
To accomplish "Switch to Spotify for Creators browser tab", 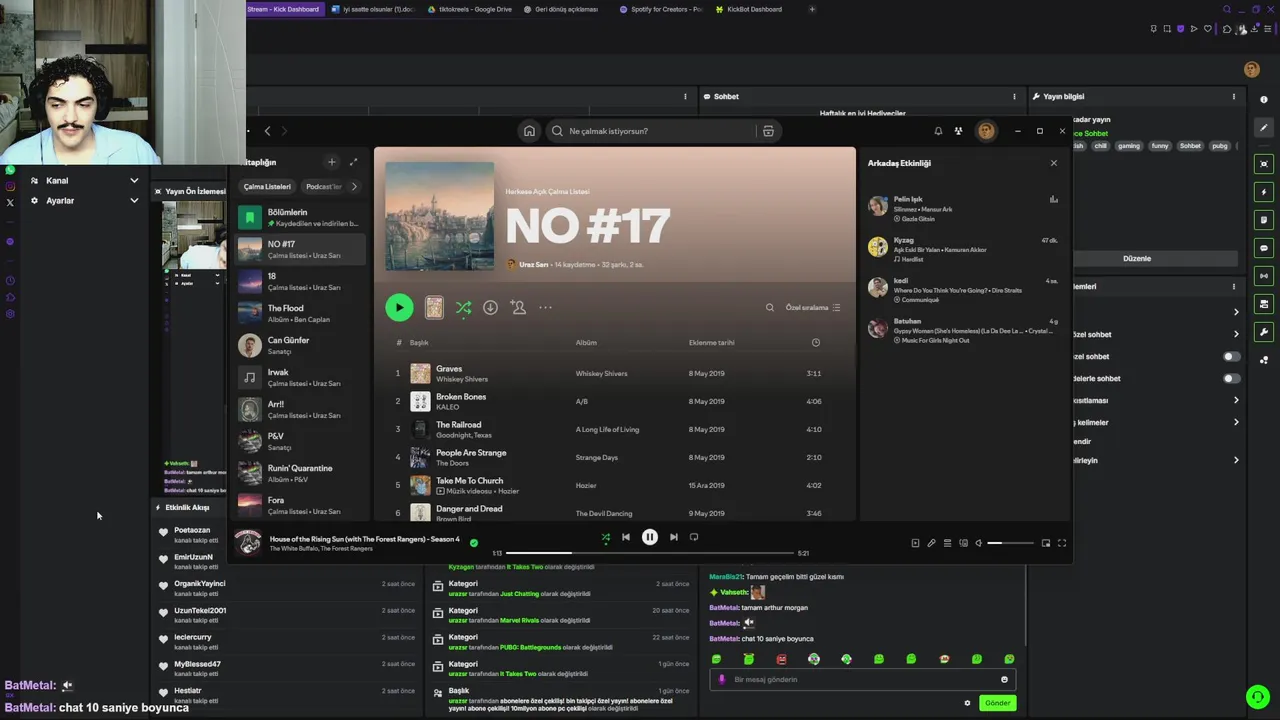I will pos(660,9).
